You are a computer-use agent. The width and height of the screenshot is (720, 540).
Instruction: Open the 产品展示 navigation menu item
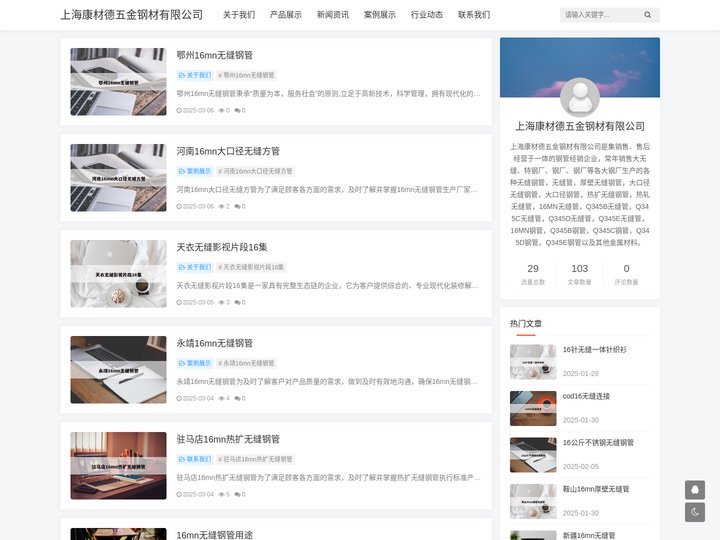click(286, 15)
